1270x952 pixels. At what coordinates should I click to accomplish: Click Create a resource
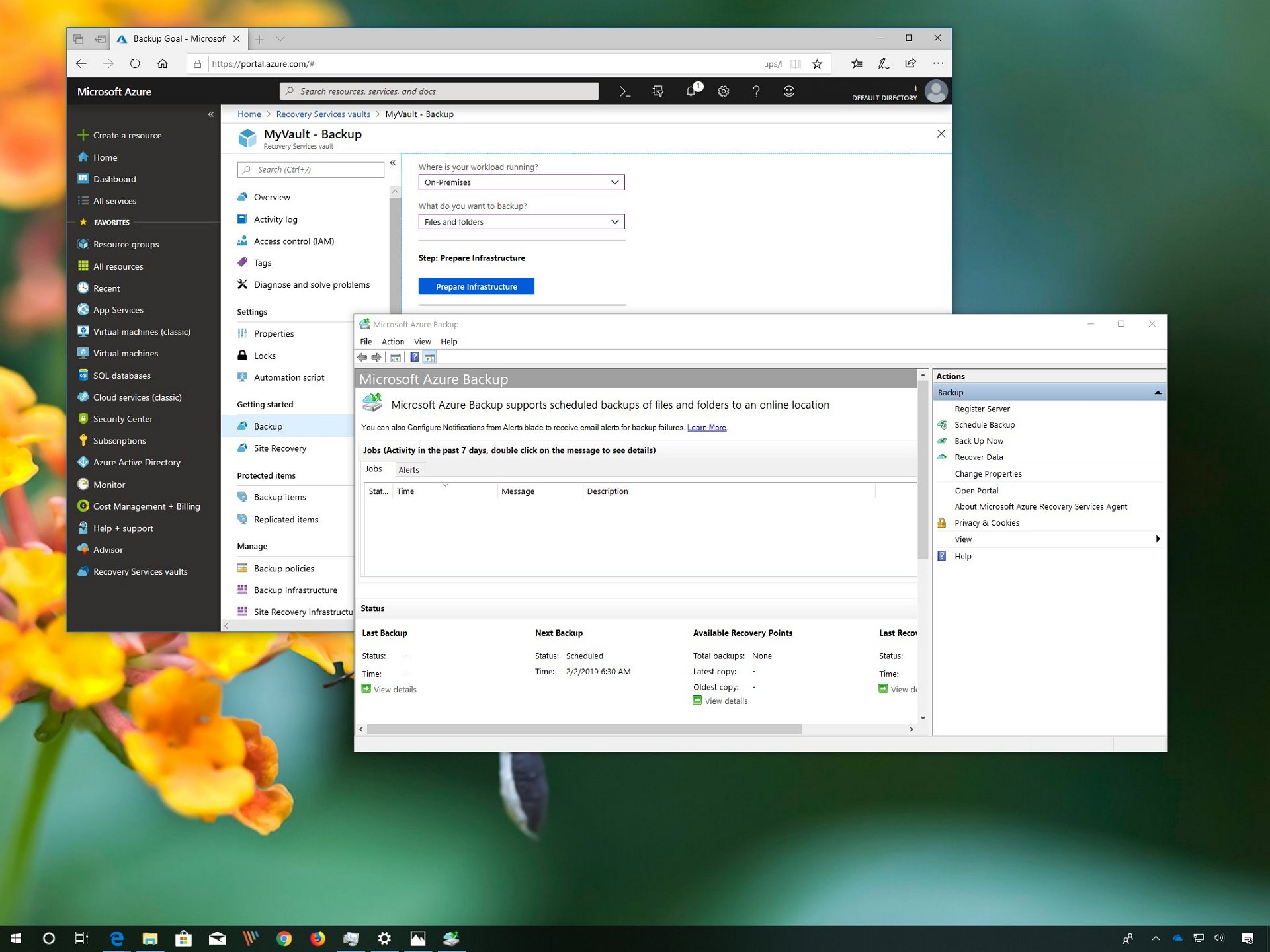[x=127, y=135]
